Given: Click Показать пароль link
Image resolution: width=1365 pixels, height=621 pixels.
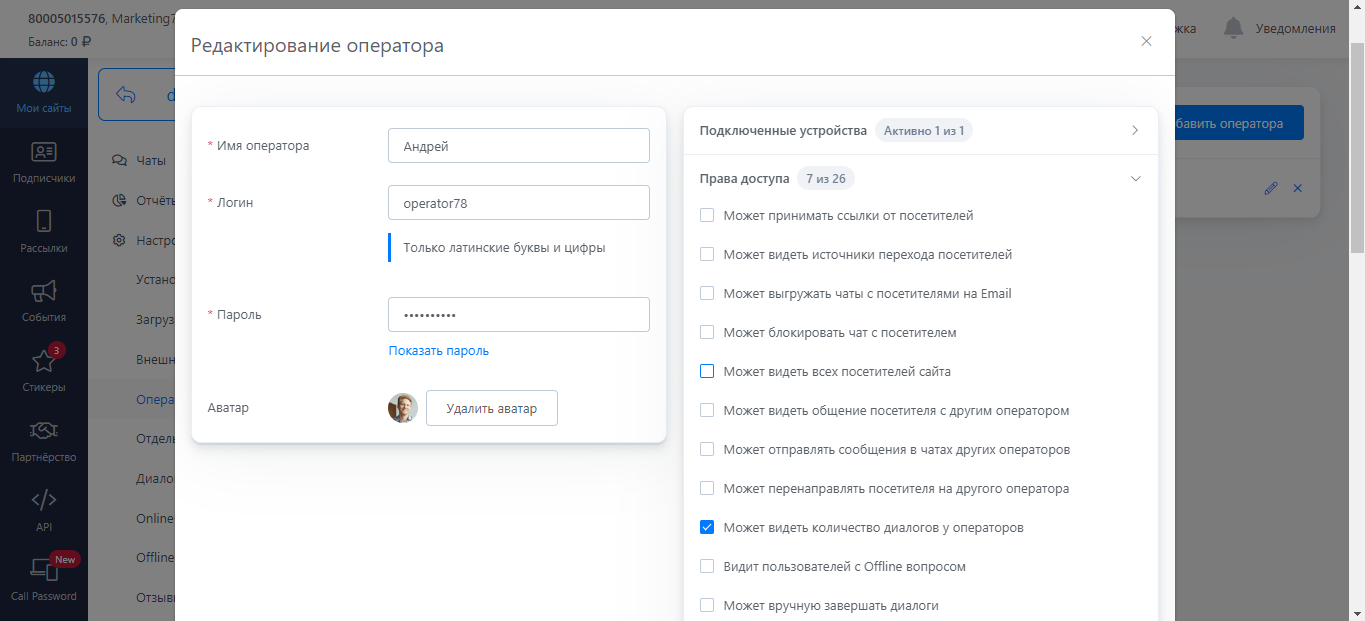Looking at the screenshot, I should point(438,351).
